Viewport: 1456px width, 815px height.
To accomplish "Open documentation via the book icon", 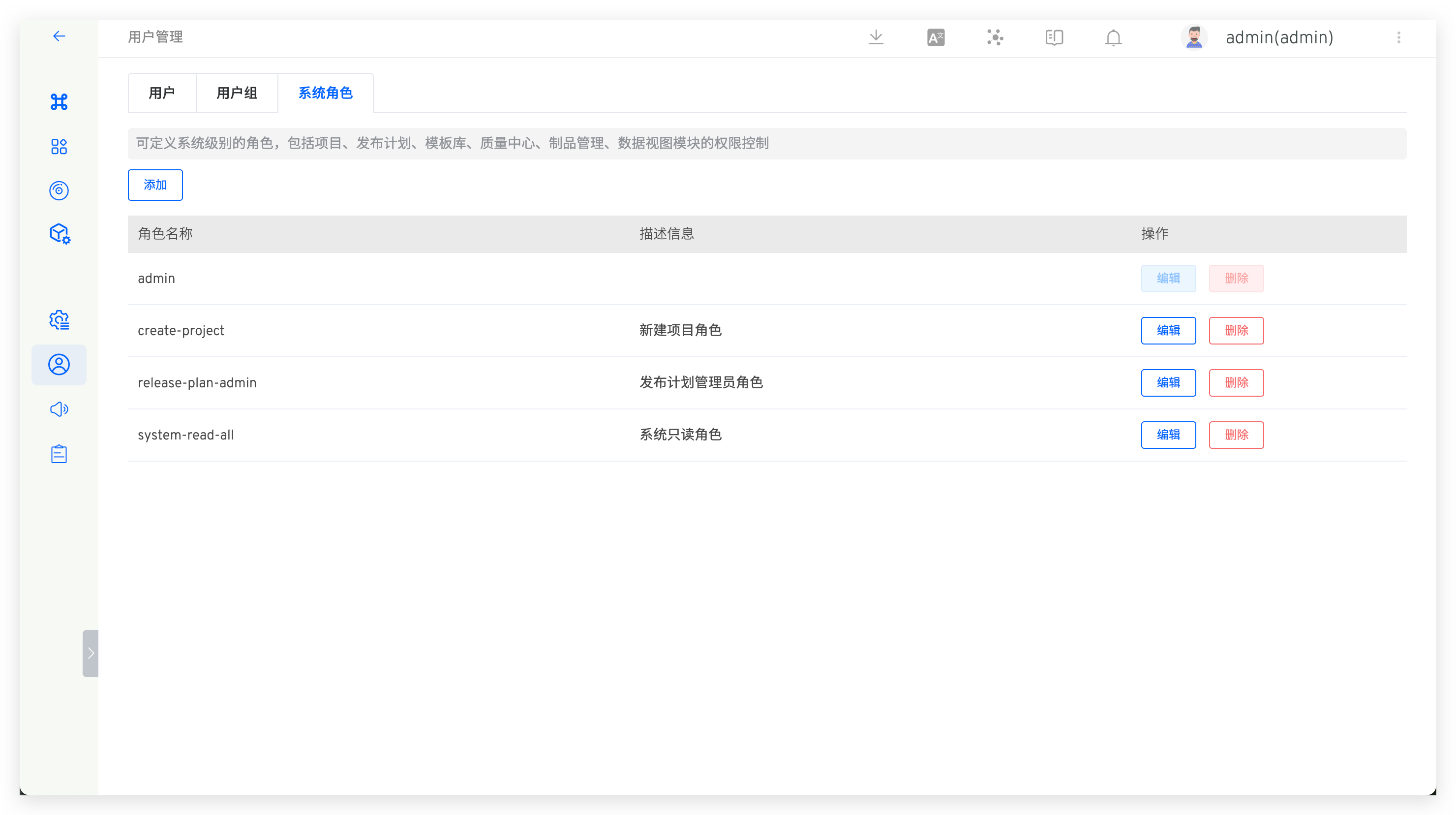I will pos(1054,37).
